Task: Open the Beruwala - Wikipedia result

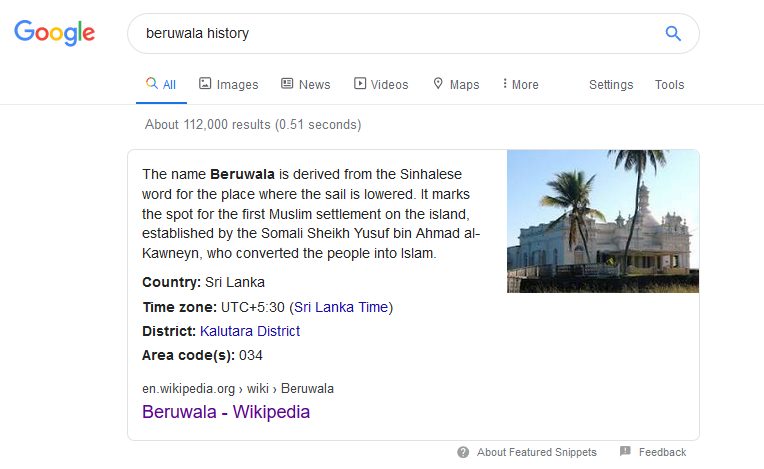Action: tap(226, 412)
